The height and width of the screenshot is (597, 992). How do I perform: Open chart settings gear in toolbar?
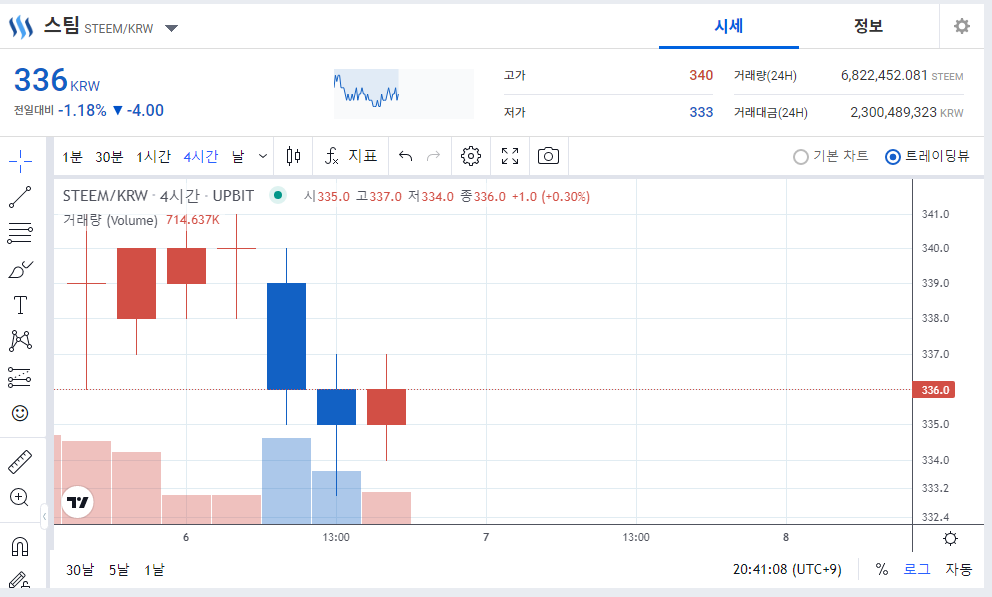pos(471,156)
